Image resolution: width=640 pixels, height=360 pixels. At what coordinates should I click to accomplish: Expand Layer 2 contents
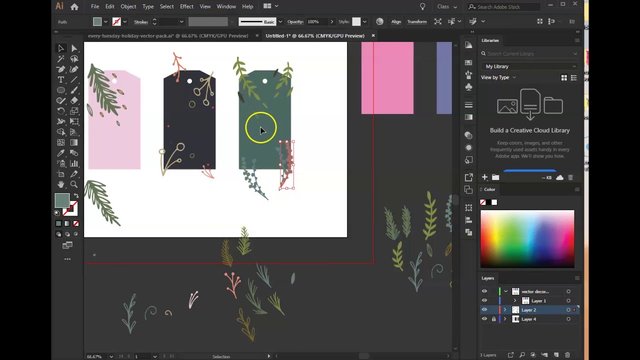[505, 310]
